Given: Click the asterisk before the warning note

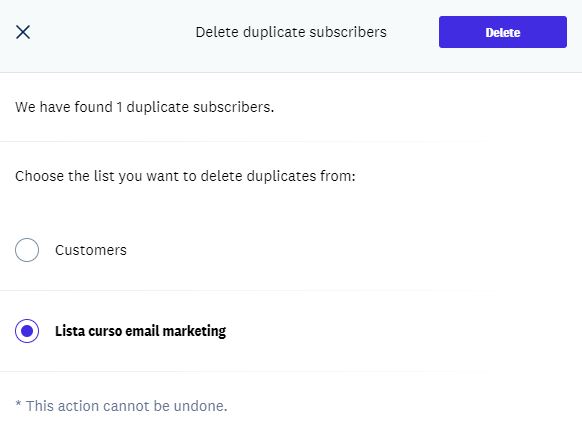Looking at the screenshot, I should point(18,404).
